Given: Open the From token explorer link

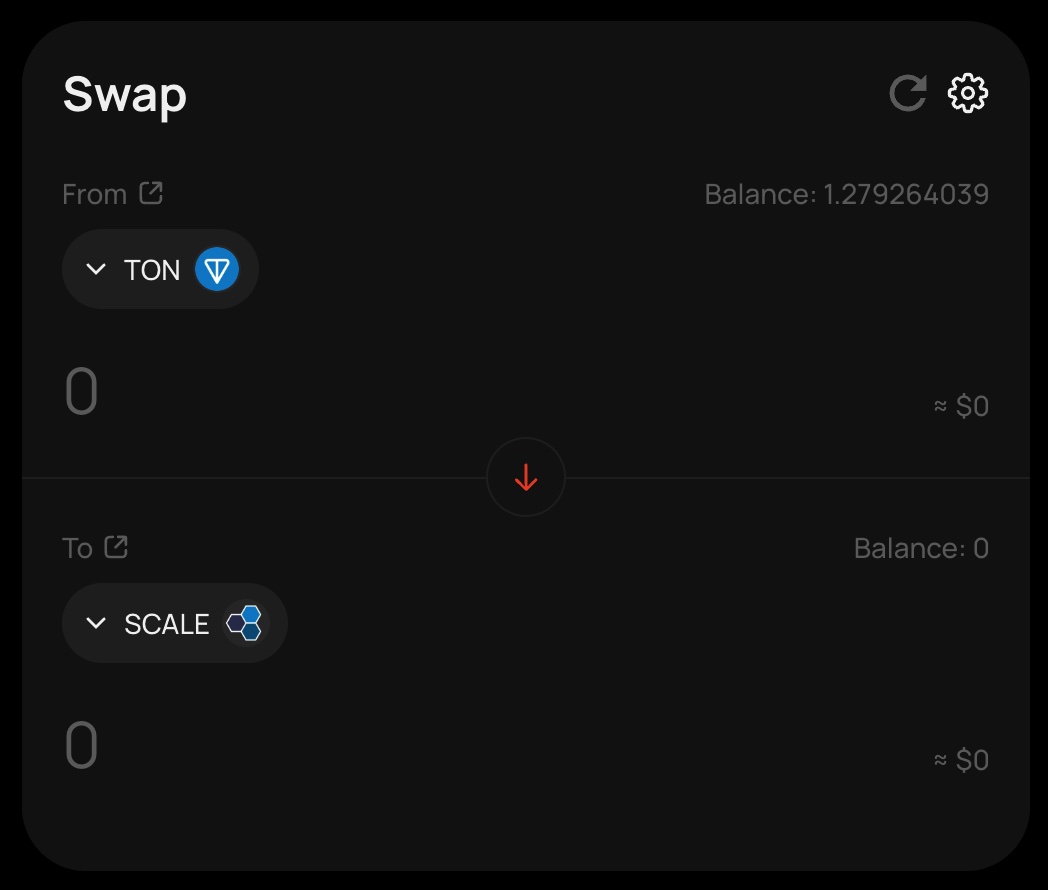Looking at the screenshot, I should (151, 193).
